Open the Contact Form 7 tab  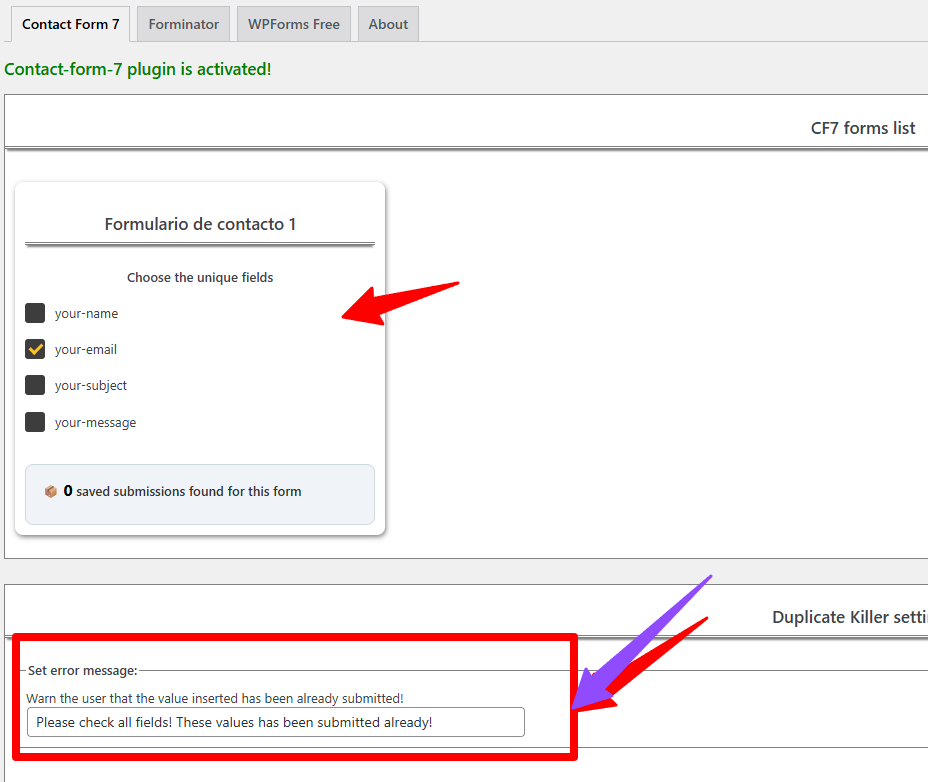70,24
